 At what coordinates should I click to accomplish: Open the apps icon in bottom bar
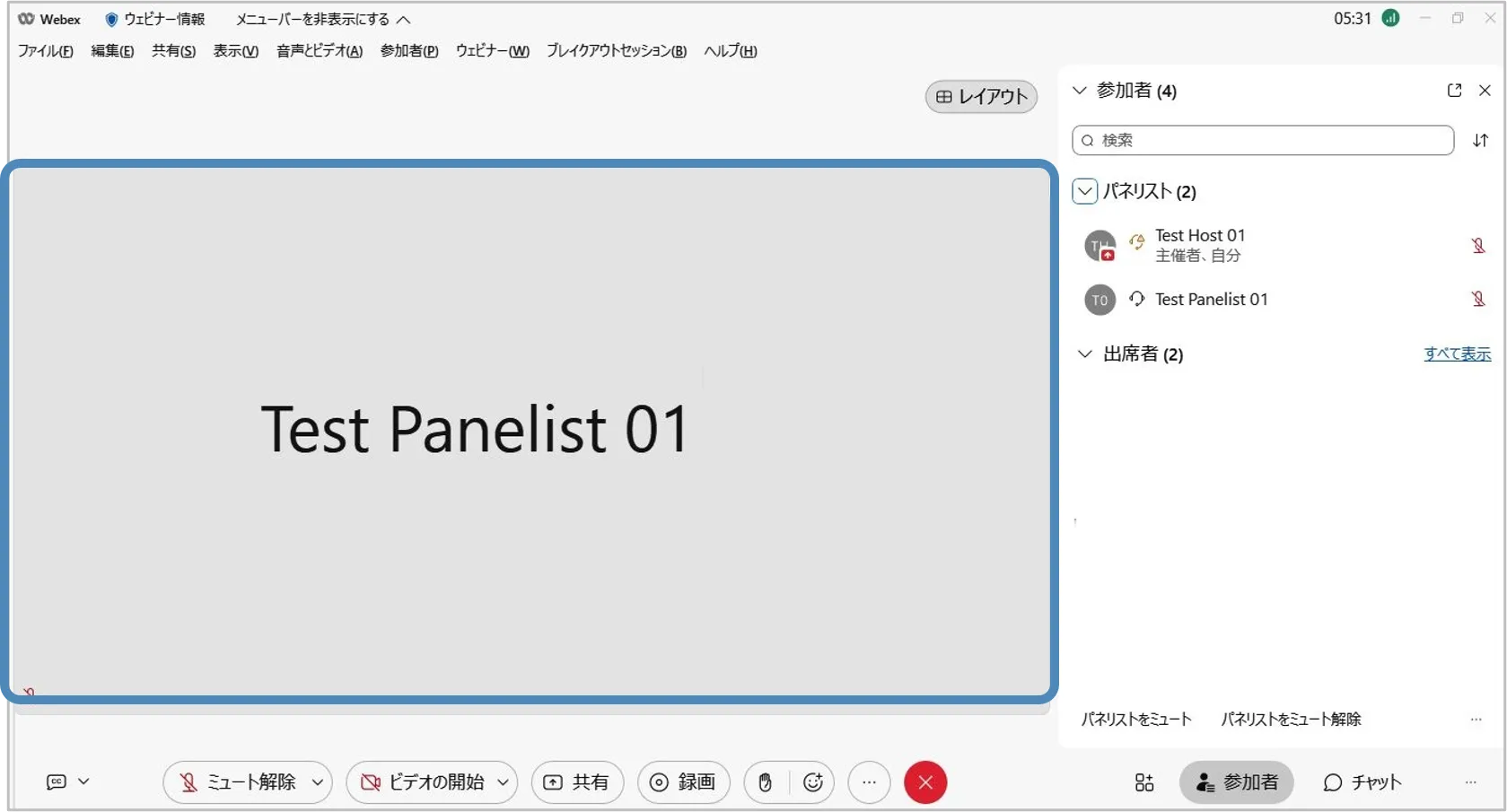click(x=1143, y=782)
